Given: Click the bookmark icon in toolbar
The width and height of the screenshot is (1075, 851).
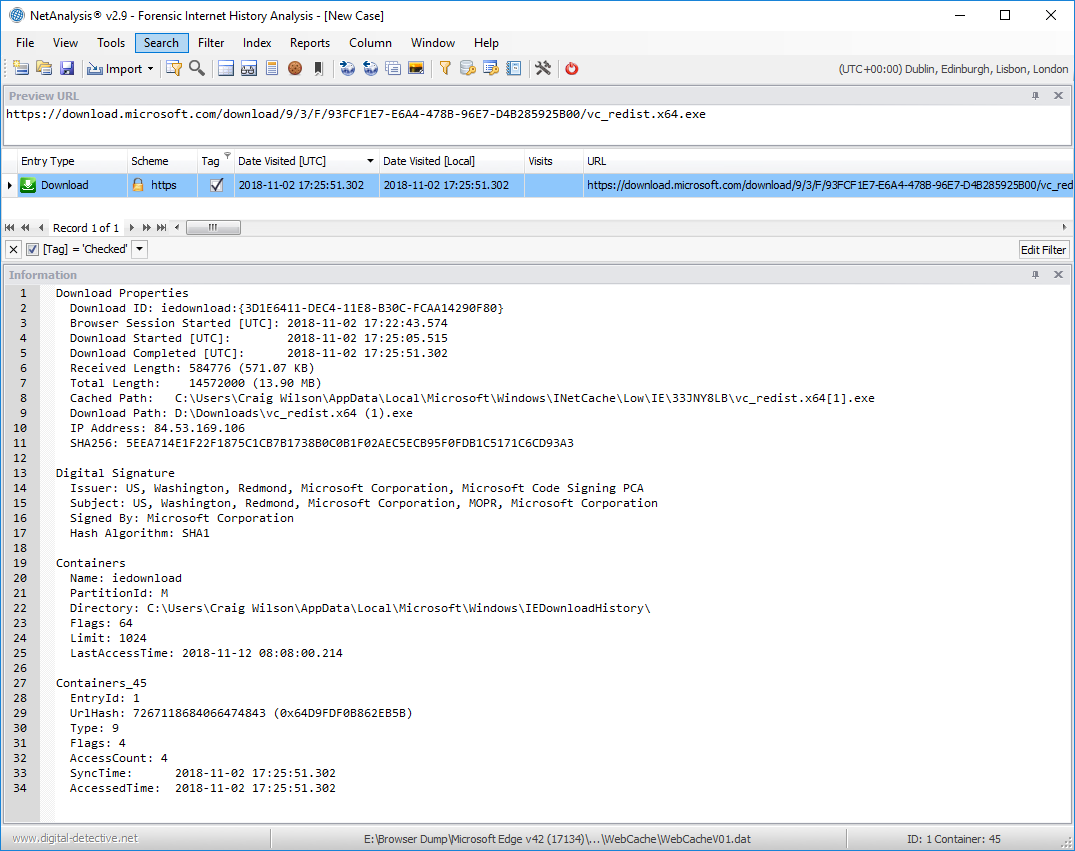Looking at the screenshot, I should [x=318, y=69].
